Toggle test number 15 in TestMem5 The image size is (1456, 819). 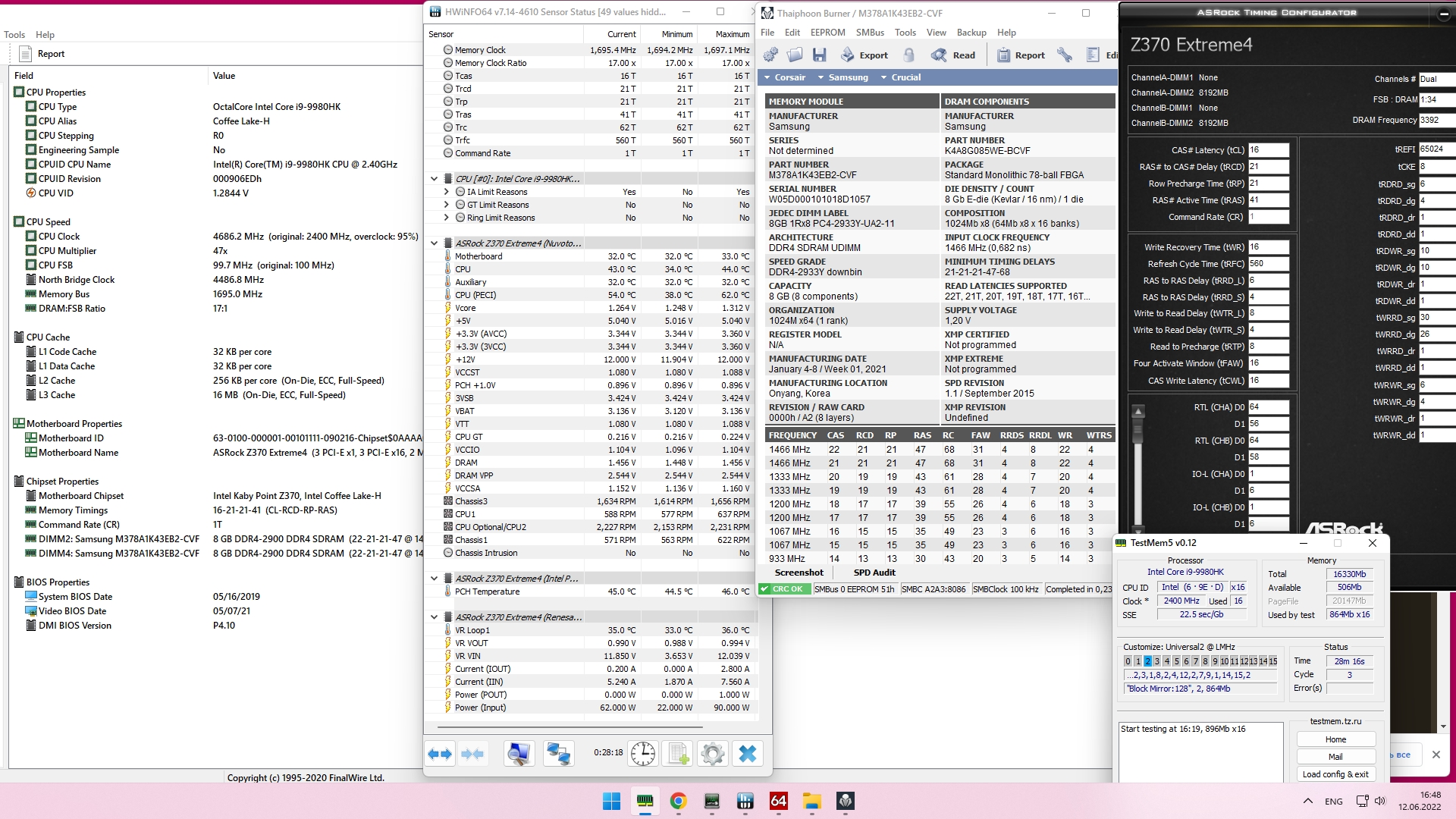point(1272,661)
